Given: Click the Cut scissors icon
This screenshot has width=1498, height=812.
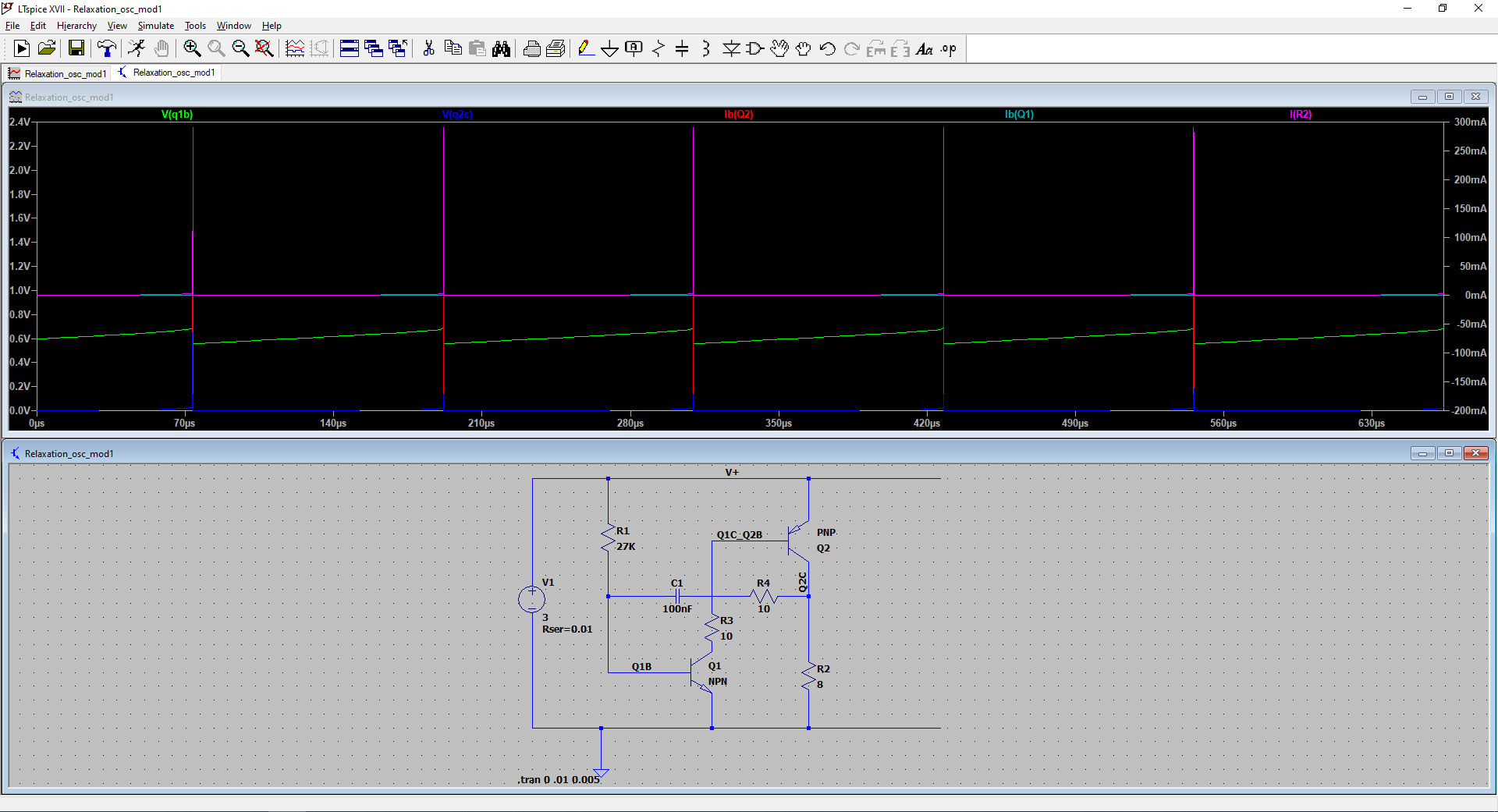Looking at the screenshot, I should click(x=428, y=48).
